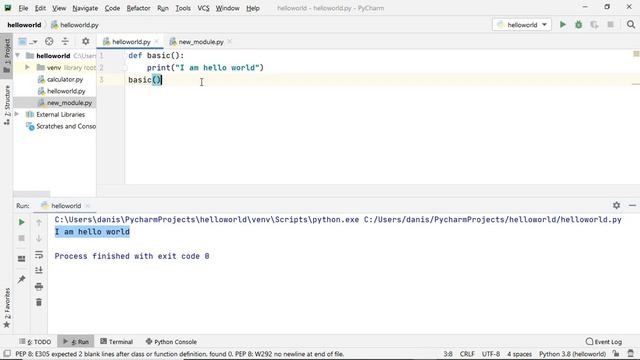This screenshot has height=360, width=640.
Task: Expand the venv folder
Action: pos(27,67)
